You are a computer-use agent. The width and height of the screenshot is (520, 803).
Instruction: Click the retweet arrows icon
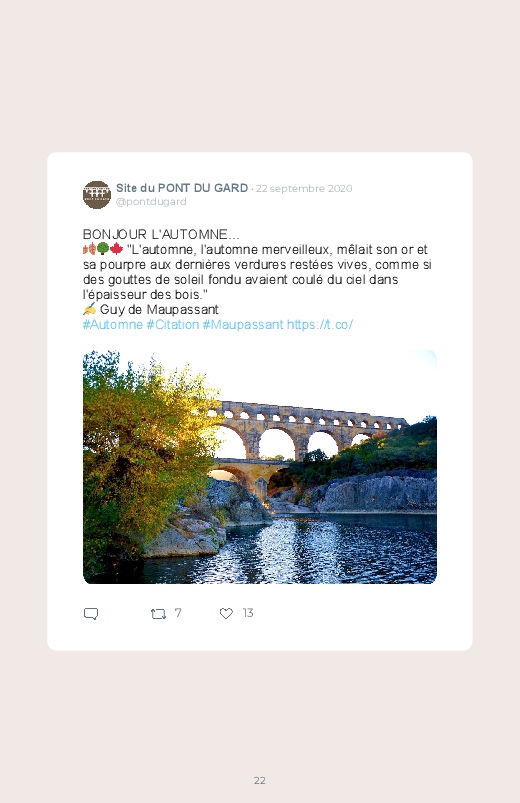coord(158,614)
